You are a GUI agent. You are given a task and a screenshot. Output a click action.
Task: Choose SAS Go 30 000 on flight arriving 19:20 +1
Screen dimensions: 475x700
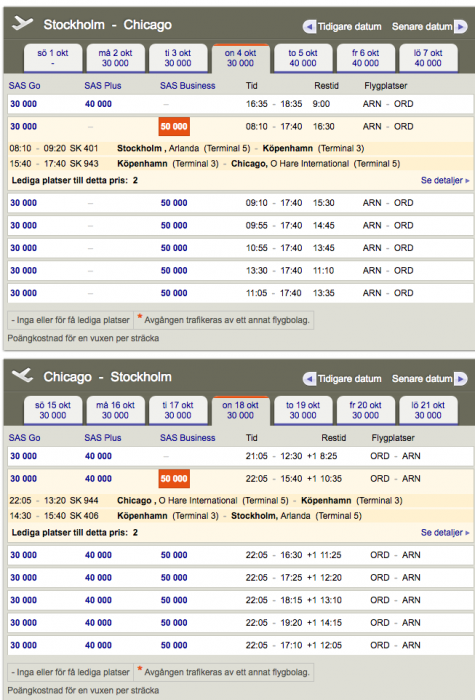[24, 623]
